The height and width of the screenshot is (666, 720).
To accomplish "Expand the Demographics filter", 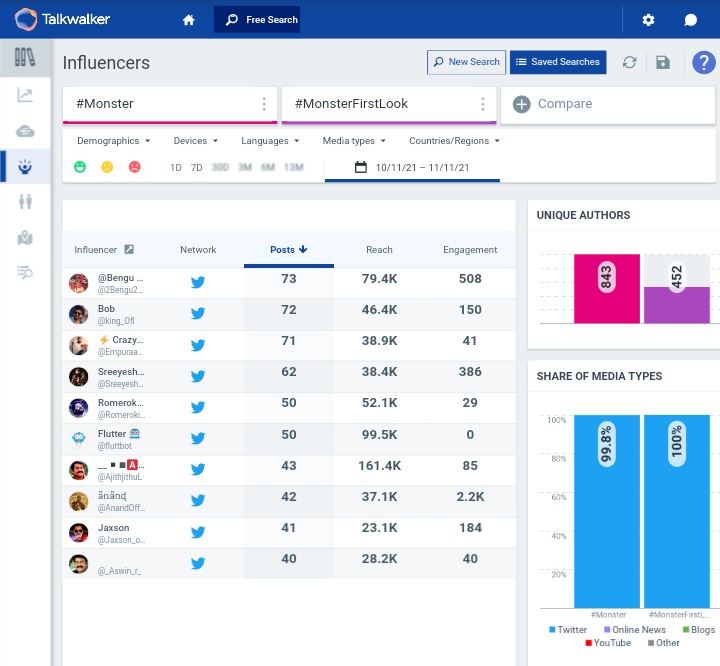I will 113,141.
